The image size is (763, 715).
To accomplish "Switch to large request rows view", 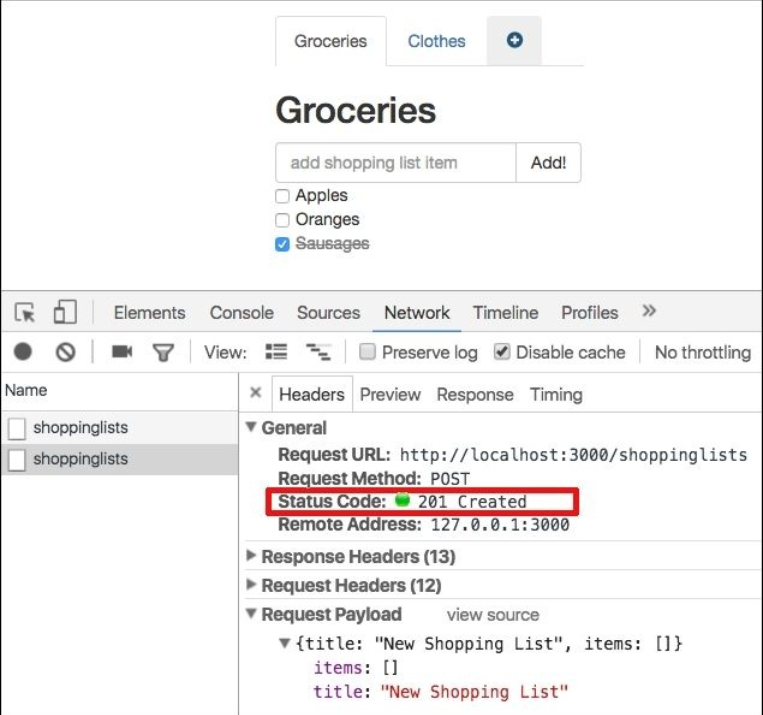I will click(x=276, y=352).
